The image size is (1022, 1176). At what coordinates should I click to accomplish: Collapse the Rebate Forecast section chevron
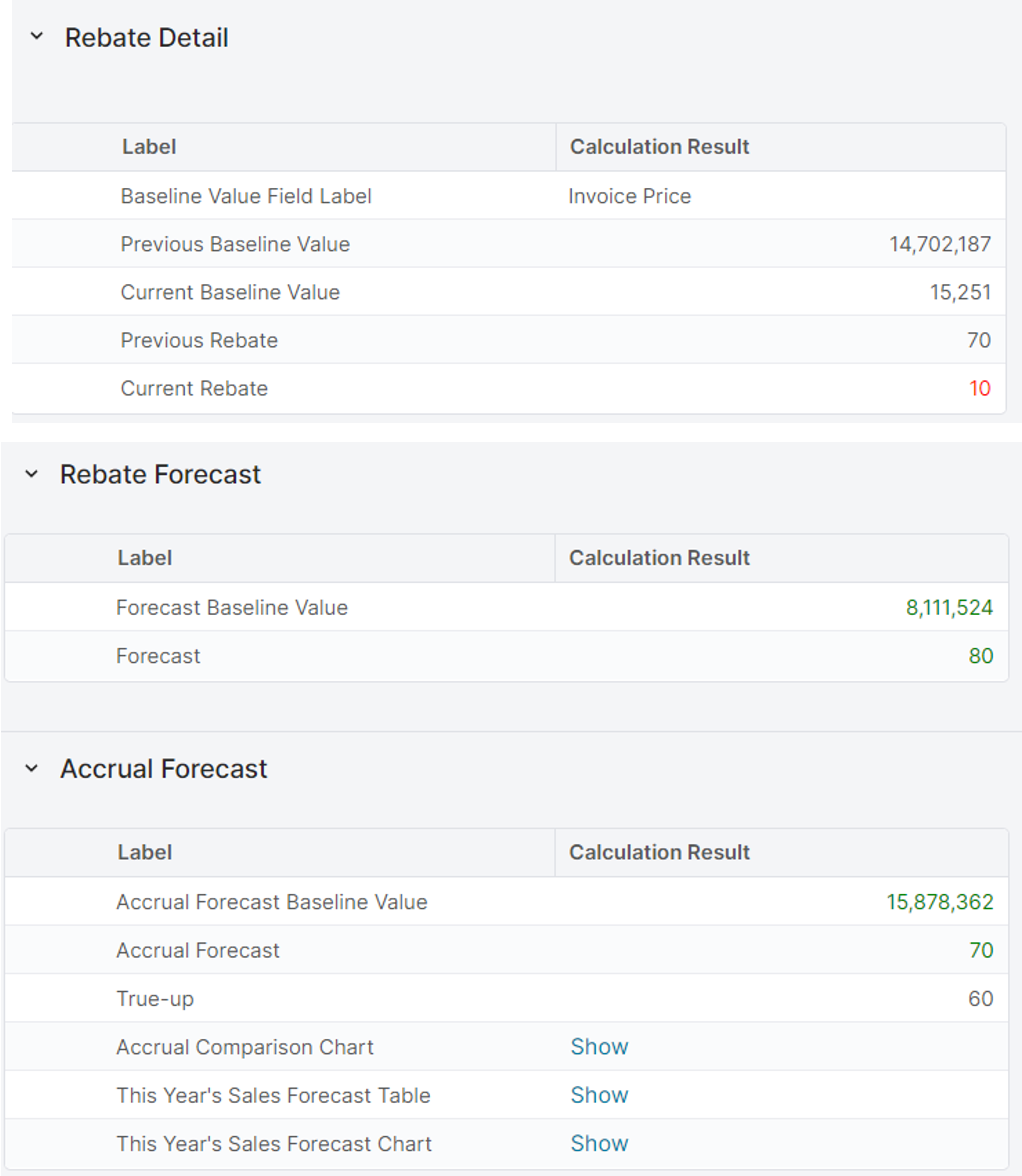coord(32,474)
